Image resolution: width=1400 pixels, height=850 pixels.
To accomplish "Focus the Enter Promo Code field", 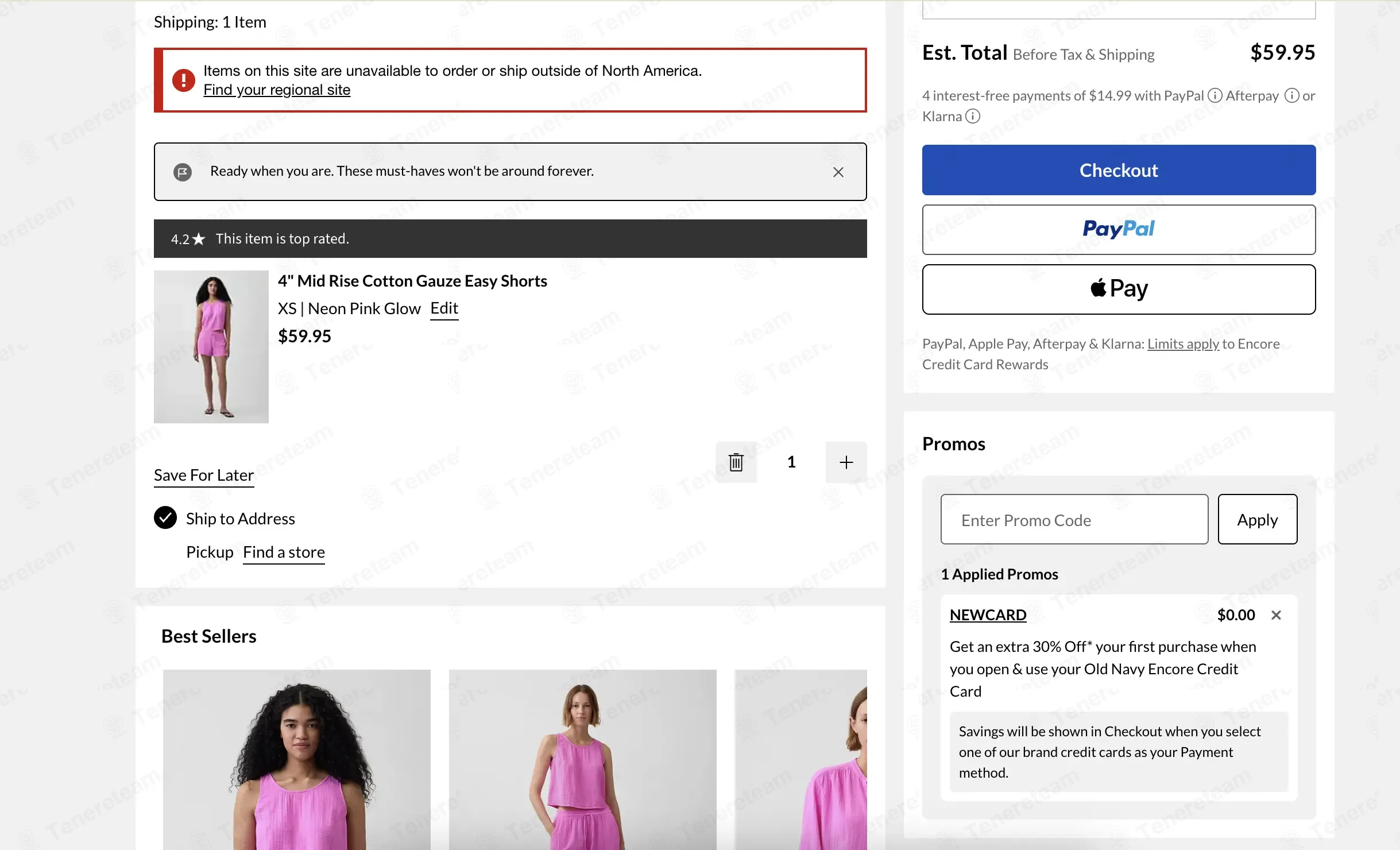I will click(1074, 519).
